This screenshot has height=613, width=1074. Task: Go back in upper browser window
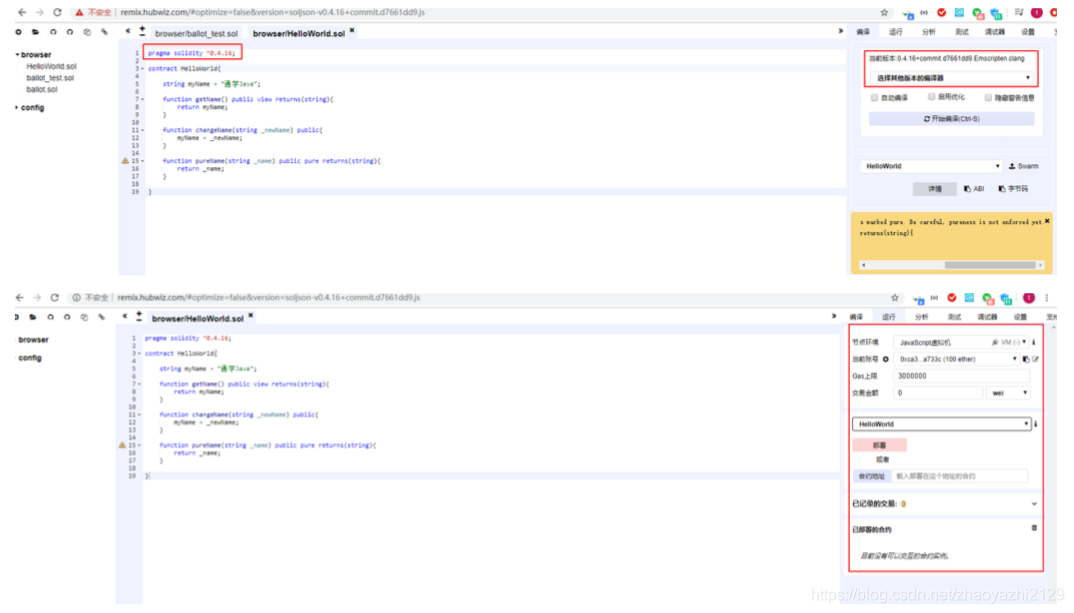coord(22,12)
